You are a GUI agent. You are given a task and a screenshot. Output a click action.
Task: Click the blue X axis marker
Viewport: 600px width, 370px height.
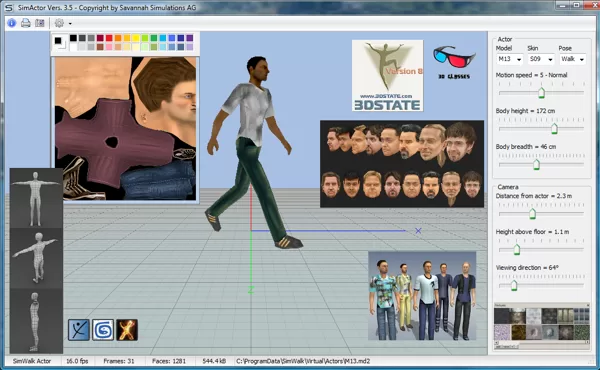click(418, 231)
